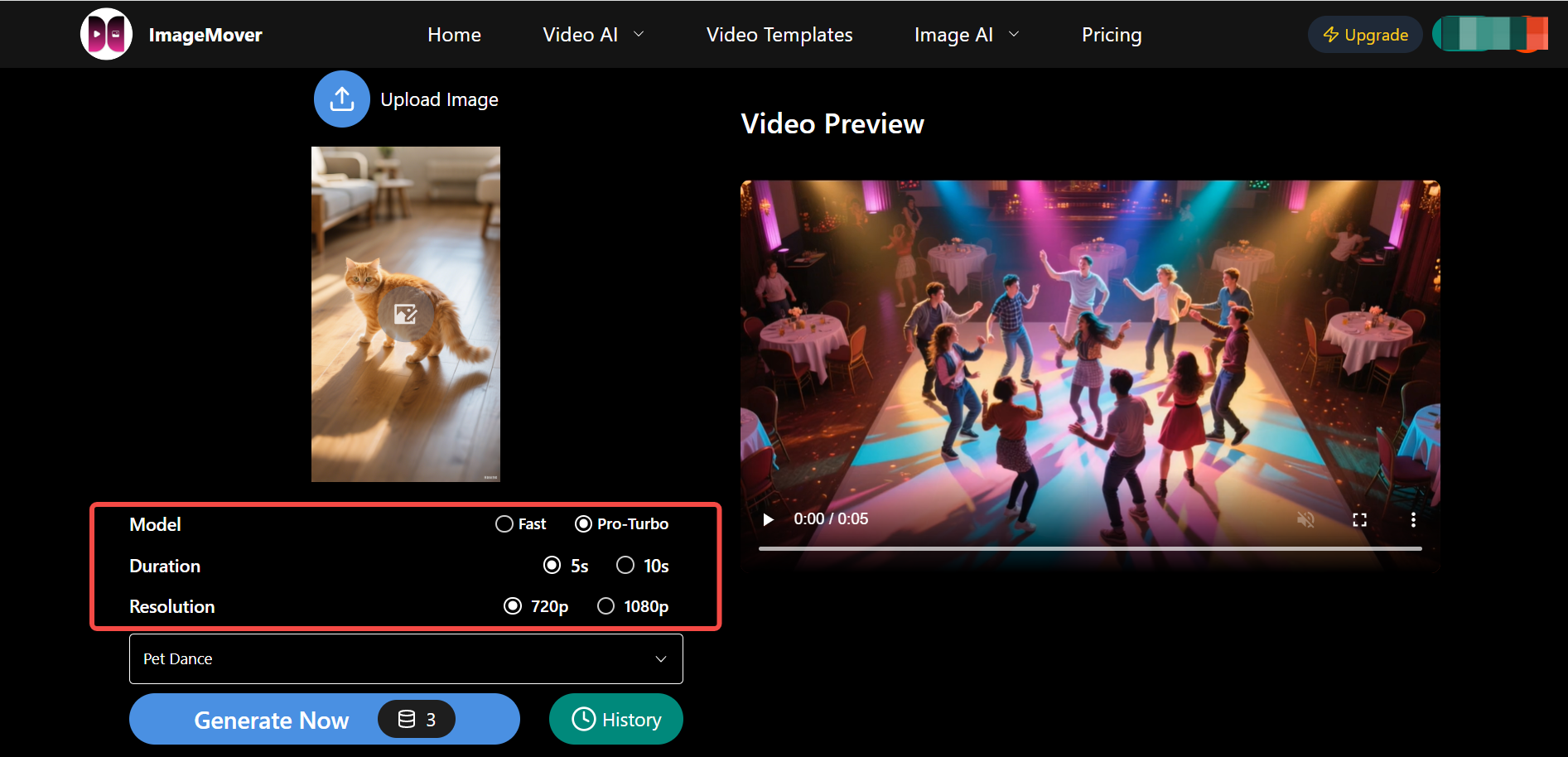Screen dimensions: 1568x757
Task: Unmute the video preview
Action: point(1305,519)
